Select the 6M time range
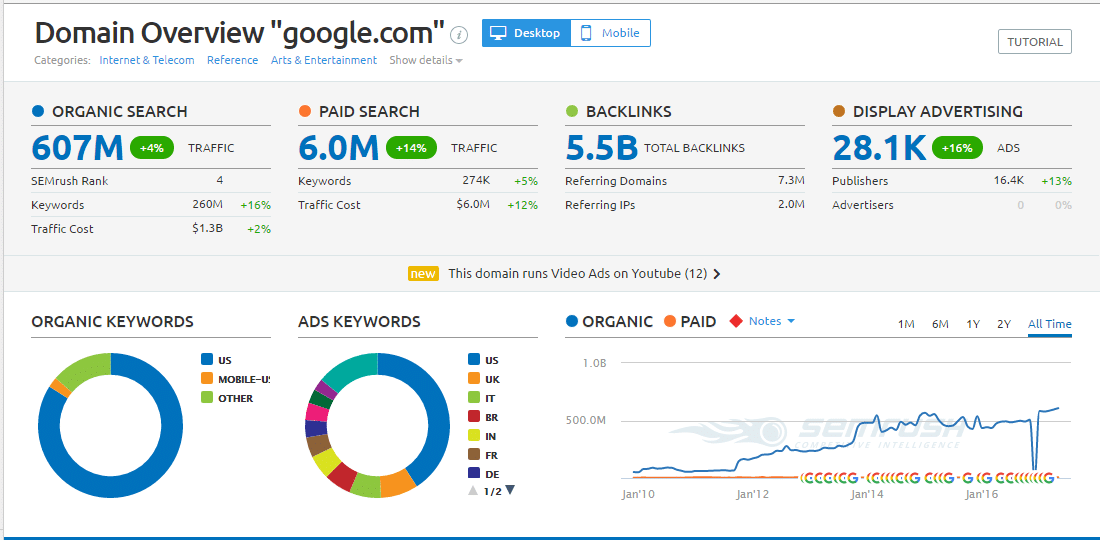The image size is (1100, 540). [x=940, y=324]
